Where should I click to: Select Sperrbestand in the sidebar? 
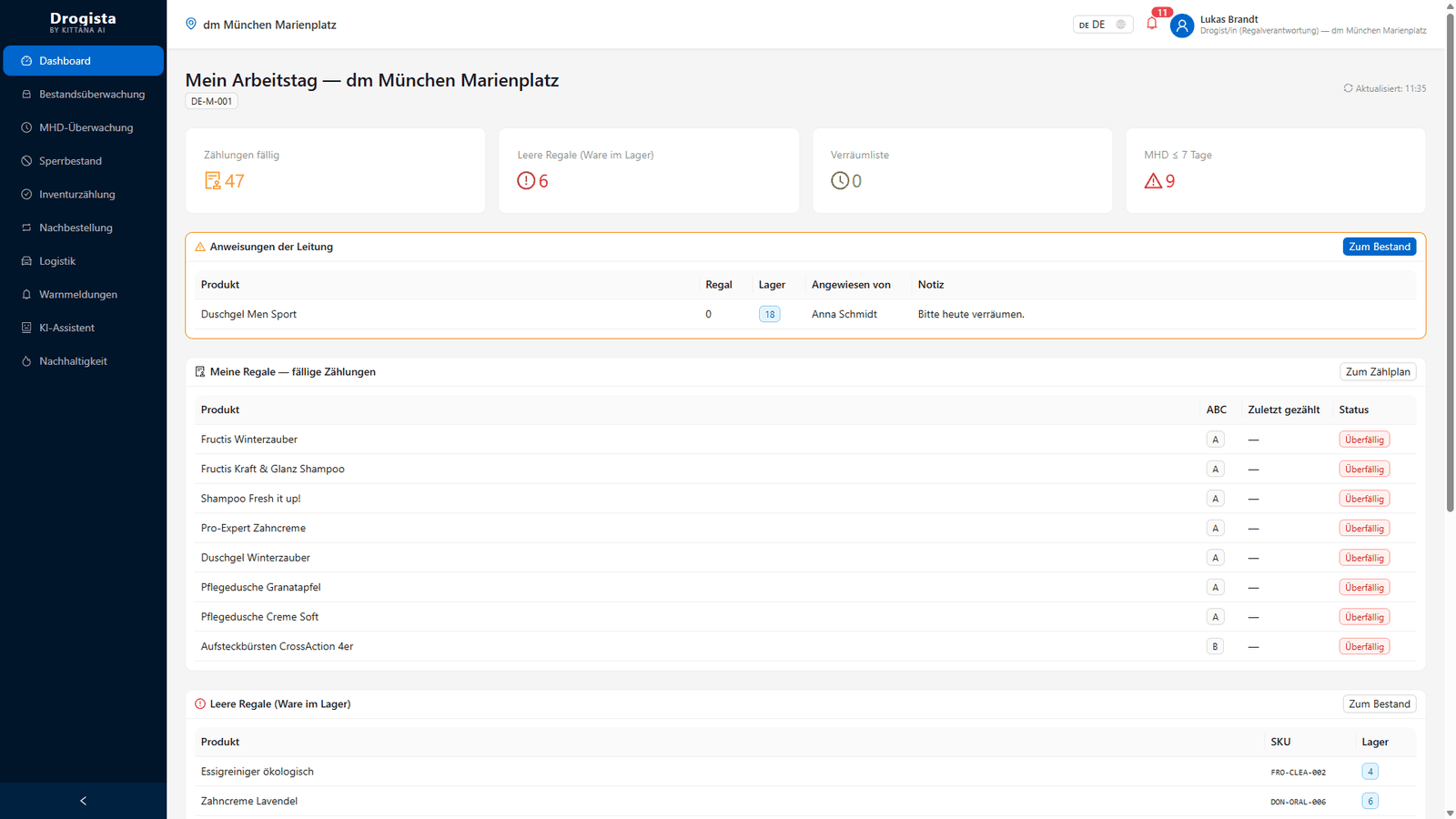pyautogui.click(x=83, y=161)
